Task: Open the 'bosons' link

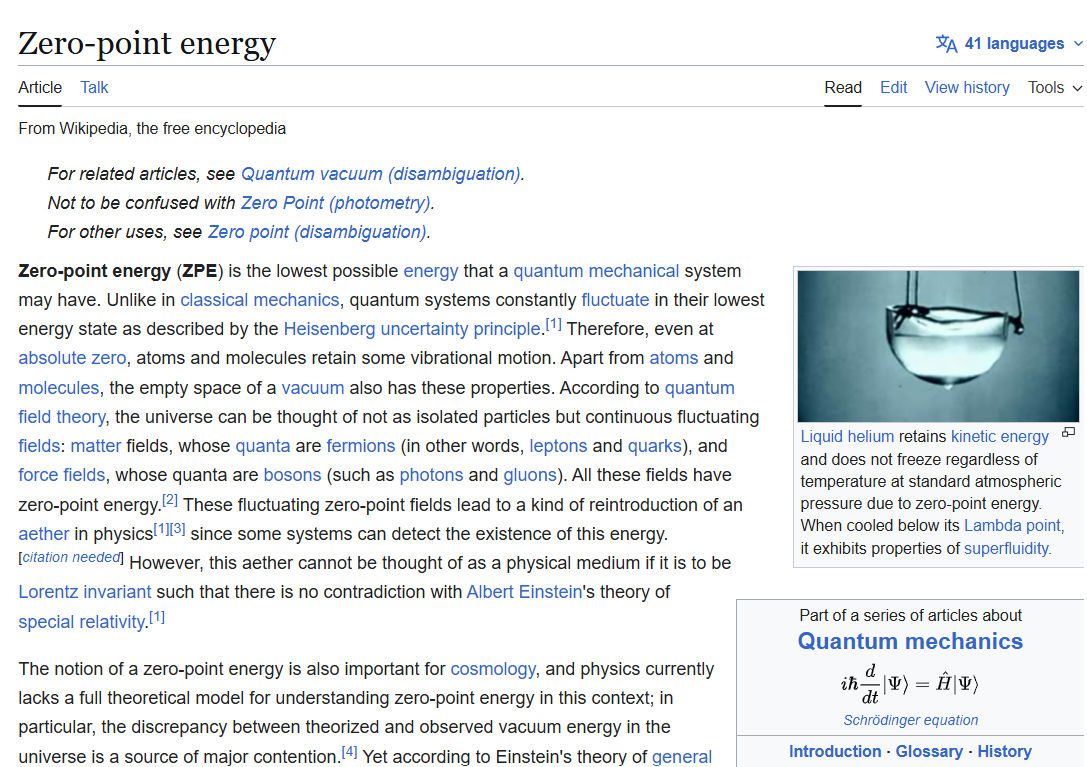Action: click(293, 475)
